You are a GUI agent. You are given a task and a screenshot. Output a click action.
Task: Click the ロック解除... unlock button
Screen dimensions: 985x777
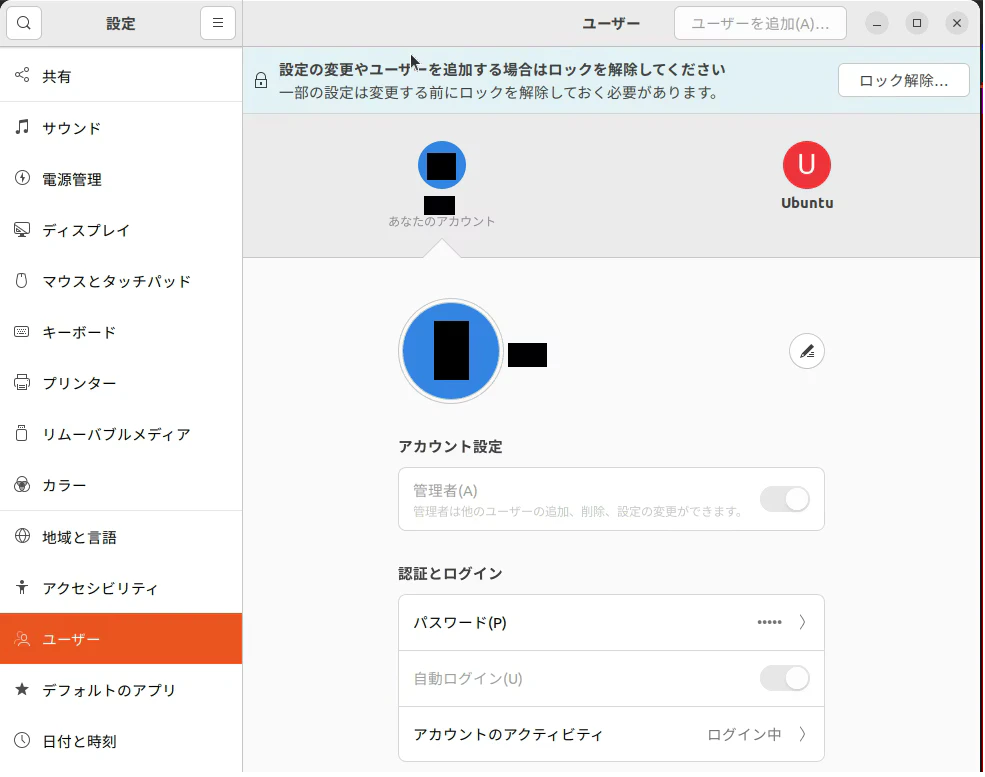[x=903, y=80]
